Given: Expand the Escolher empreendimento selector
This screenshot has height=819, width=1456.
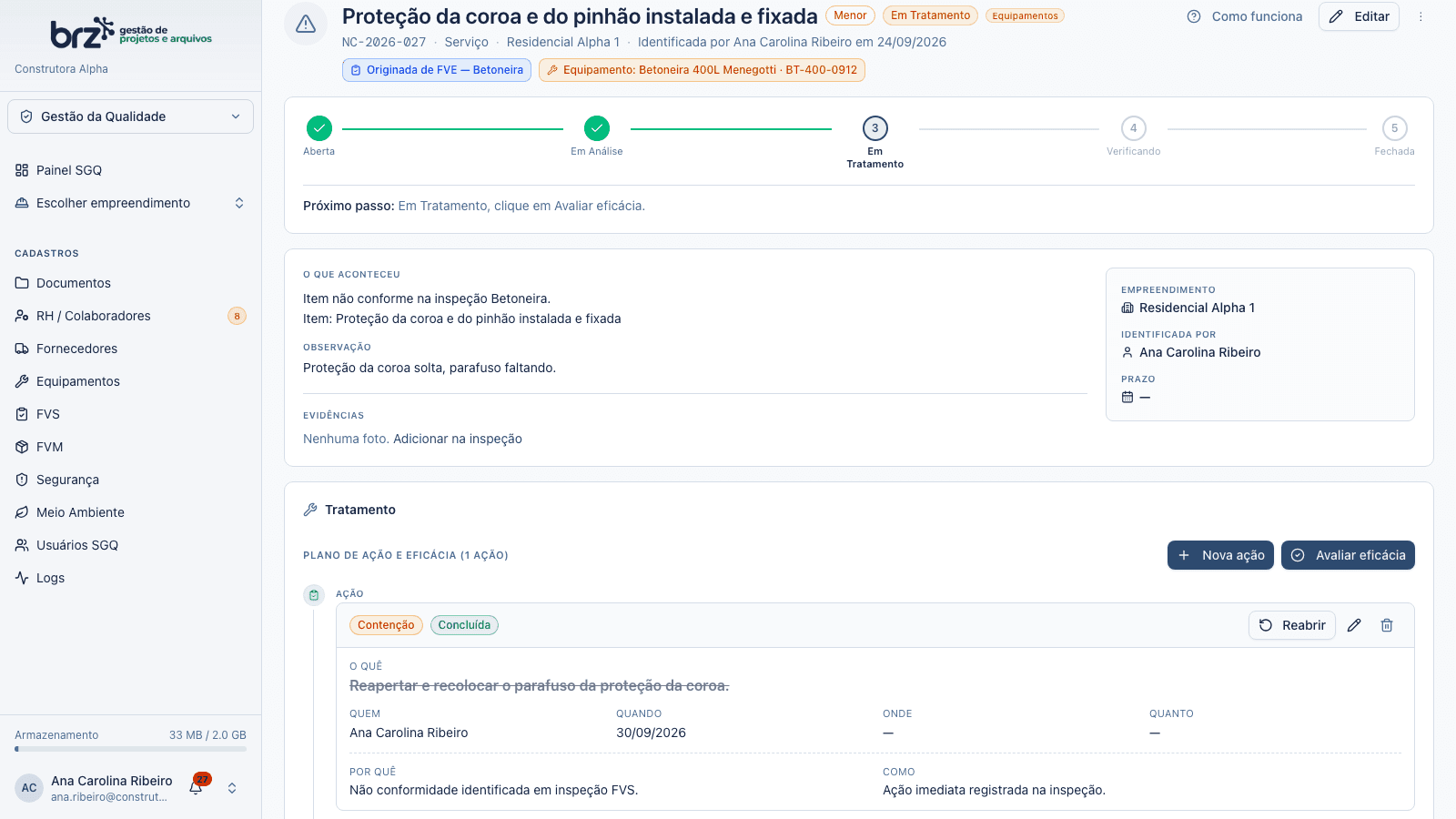Looking at the screenshot, I should (x=130, y=203).
